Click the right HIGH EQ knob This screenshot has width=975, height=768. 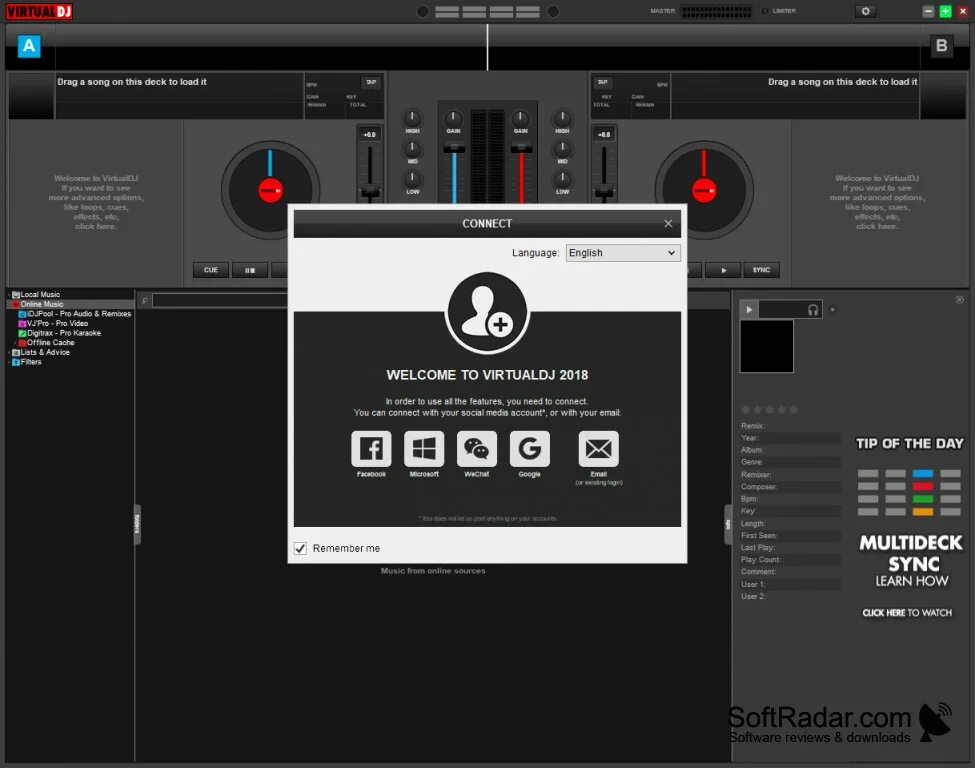tap(562, 118)
